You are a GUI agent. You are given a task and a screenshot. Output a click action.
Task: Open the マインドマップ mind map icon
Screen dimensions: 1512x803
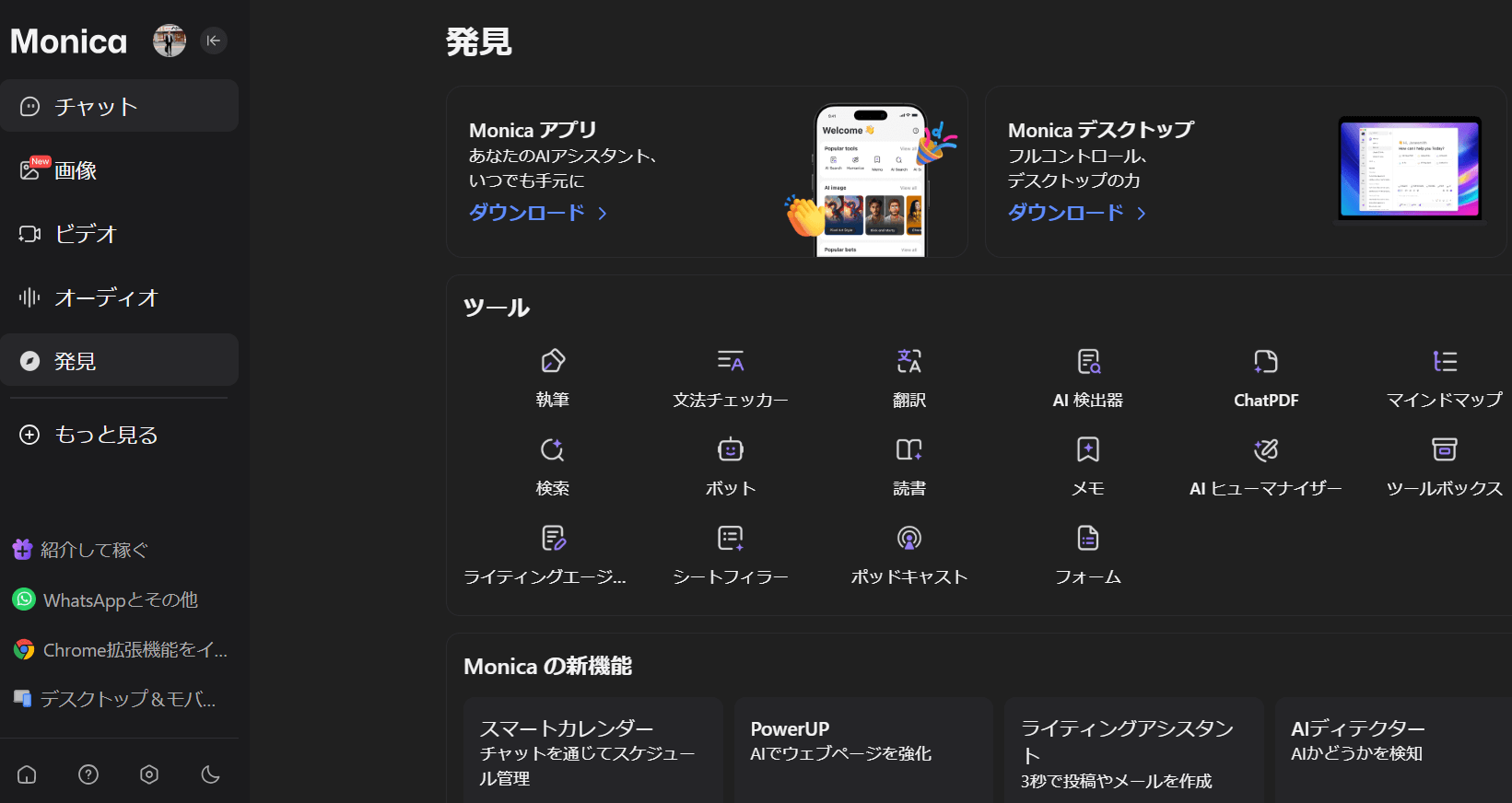(1445, 361)
